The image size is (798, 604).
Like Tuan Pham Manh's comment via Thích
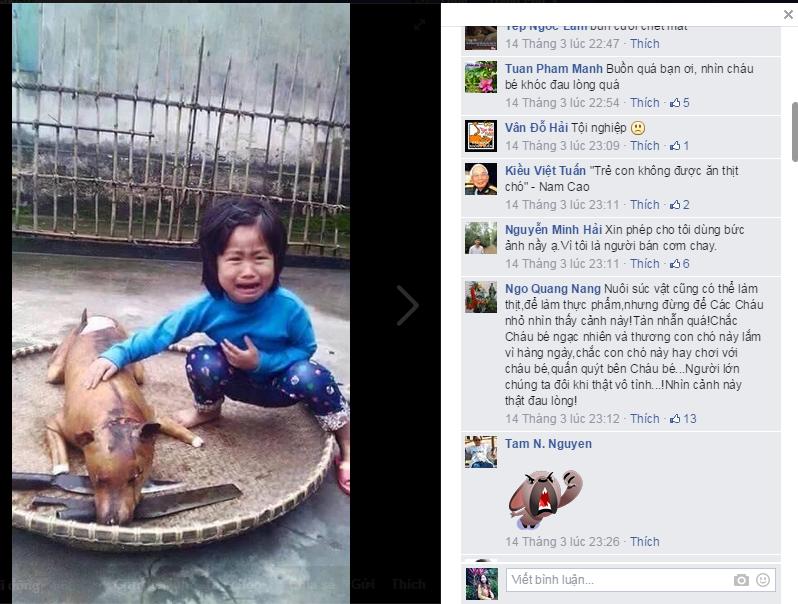point(644,103)
